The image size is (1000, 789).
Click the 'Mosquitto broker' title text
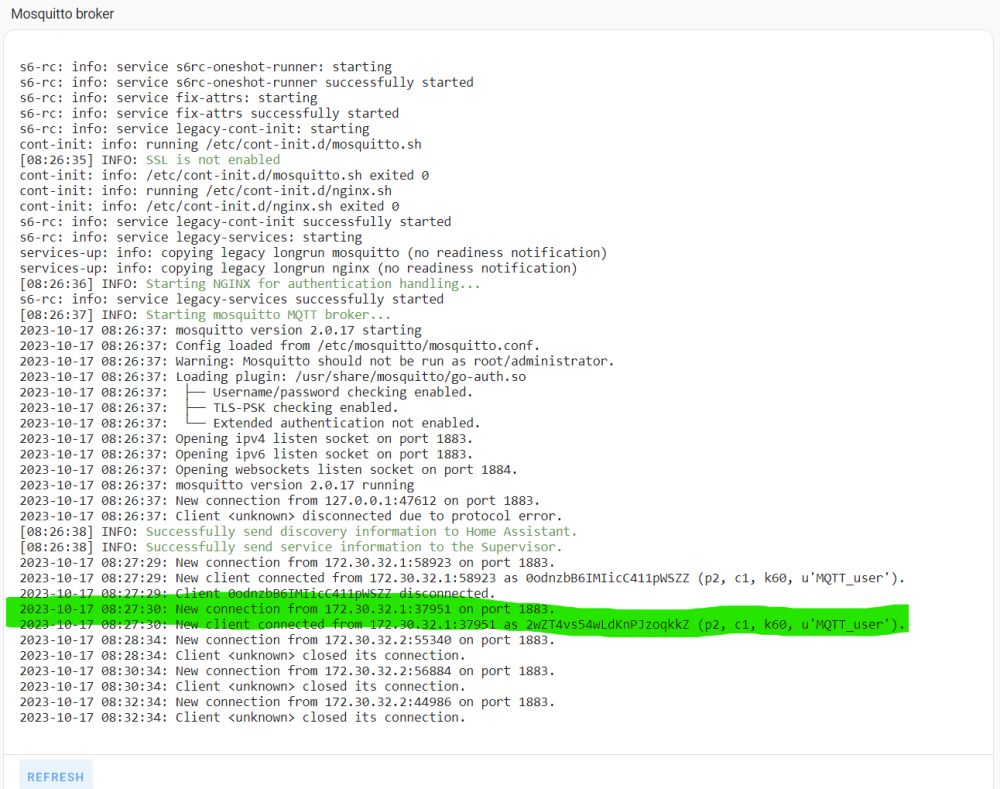tap(62, 14)
